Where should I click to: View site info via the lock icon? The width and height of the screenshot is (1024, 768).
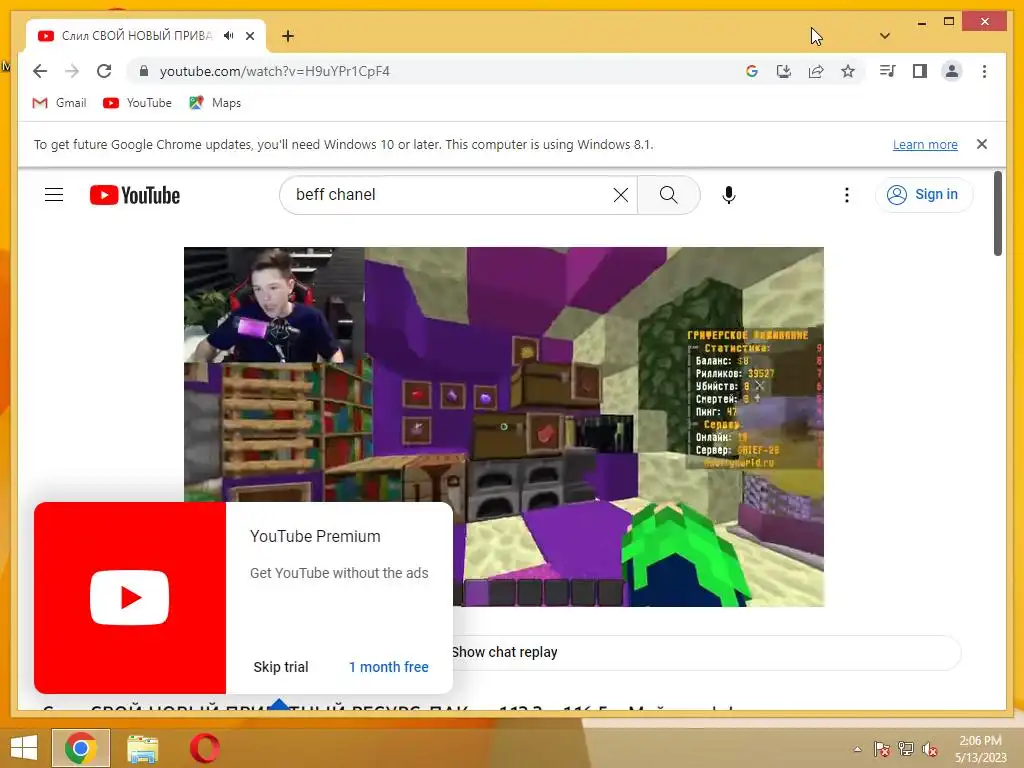pos(144,71)
